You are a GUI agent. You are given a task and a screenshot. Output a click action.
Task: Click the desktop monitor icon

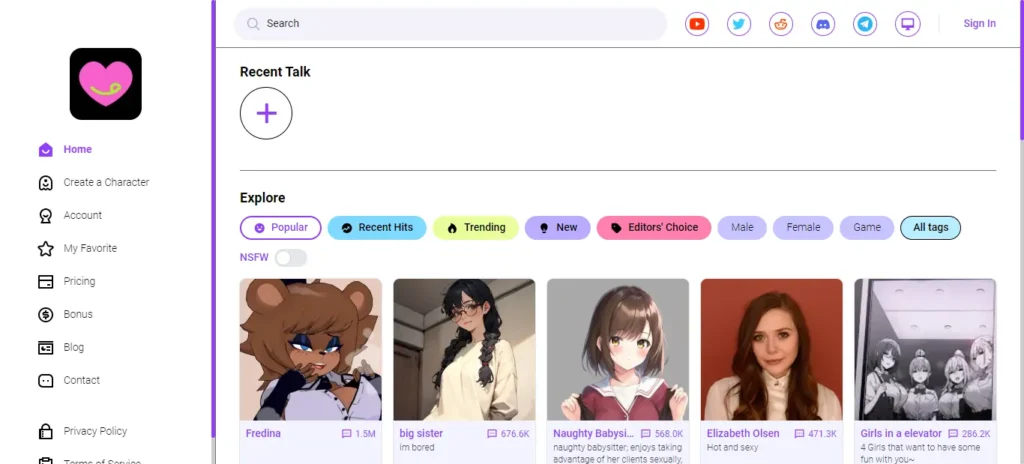pos(907,24)
